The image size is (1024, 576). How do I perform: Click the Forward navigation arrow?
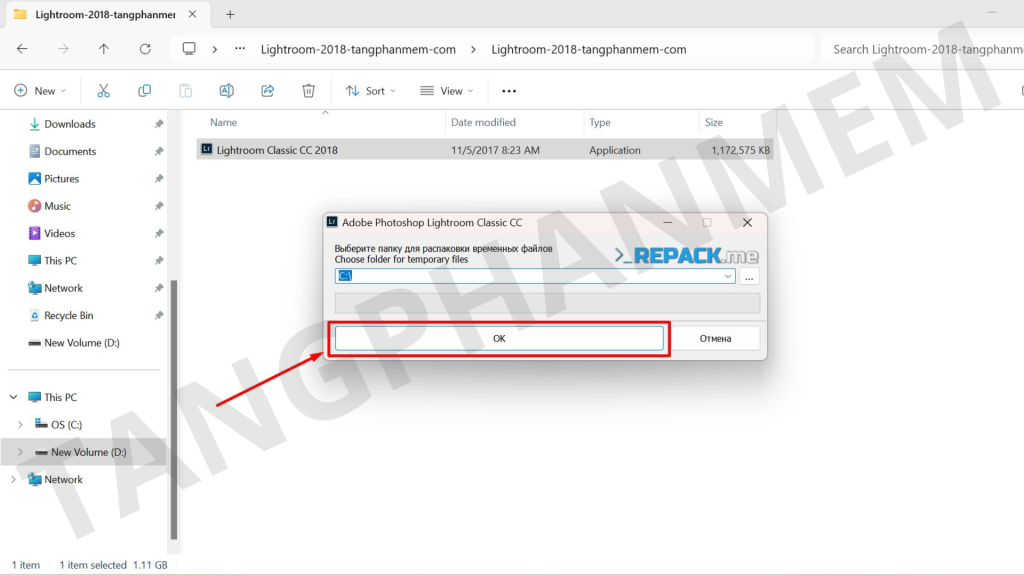63,49
